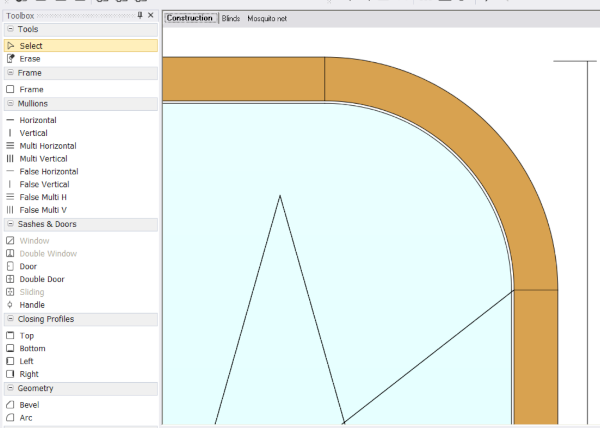Open the Blinds tab
Screen dimensions: 600x428
(x=231, y=18)
